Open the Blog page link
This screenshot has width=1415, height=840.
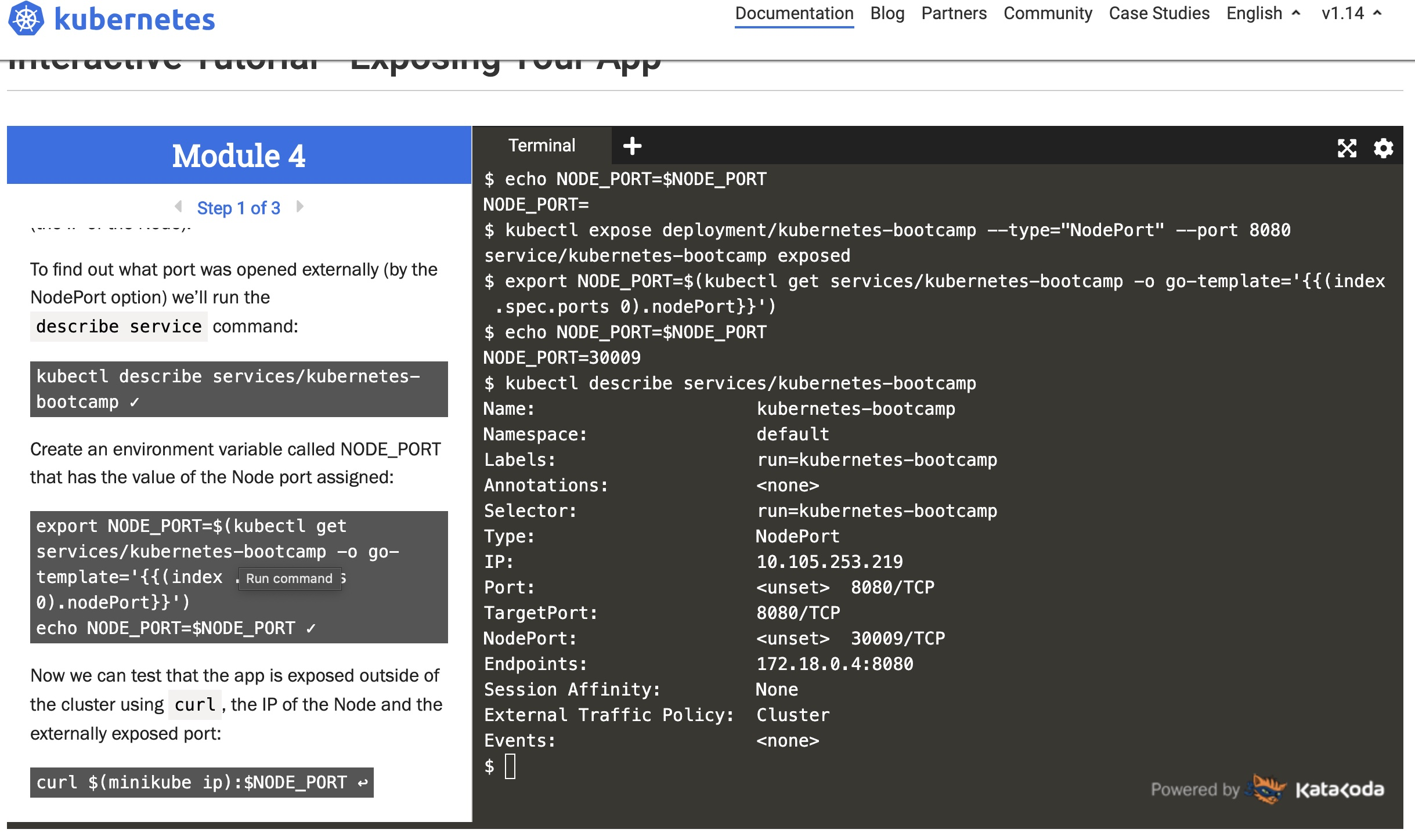[887, 13]
